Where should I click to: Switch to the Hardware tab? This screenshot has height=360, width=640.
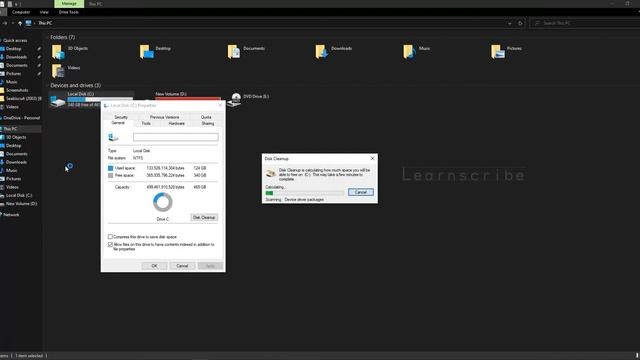click(x=177, y=123)
